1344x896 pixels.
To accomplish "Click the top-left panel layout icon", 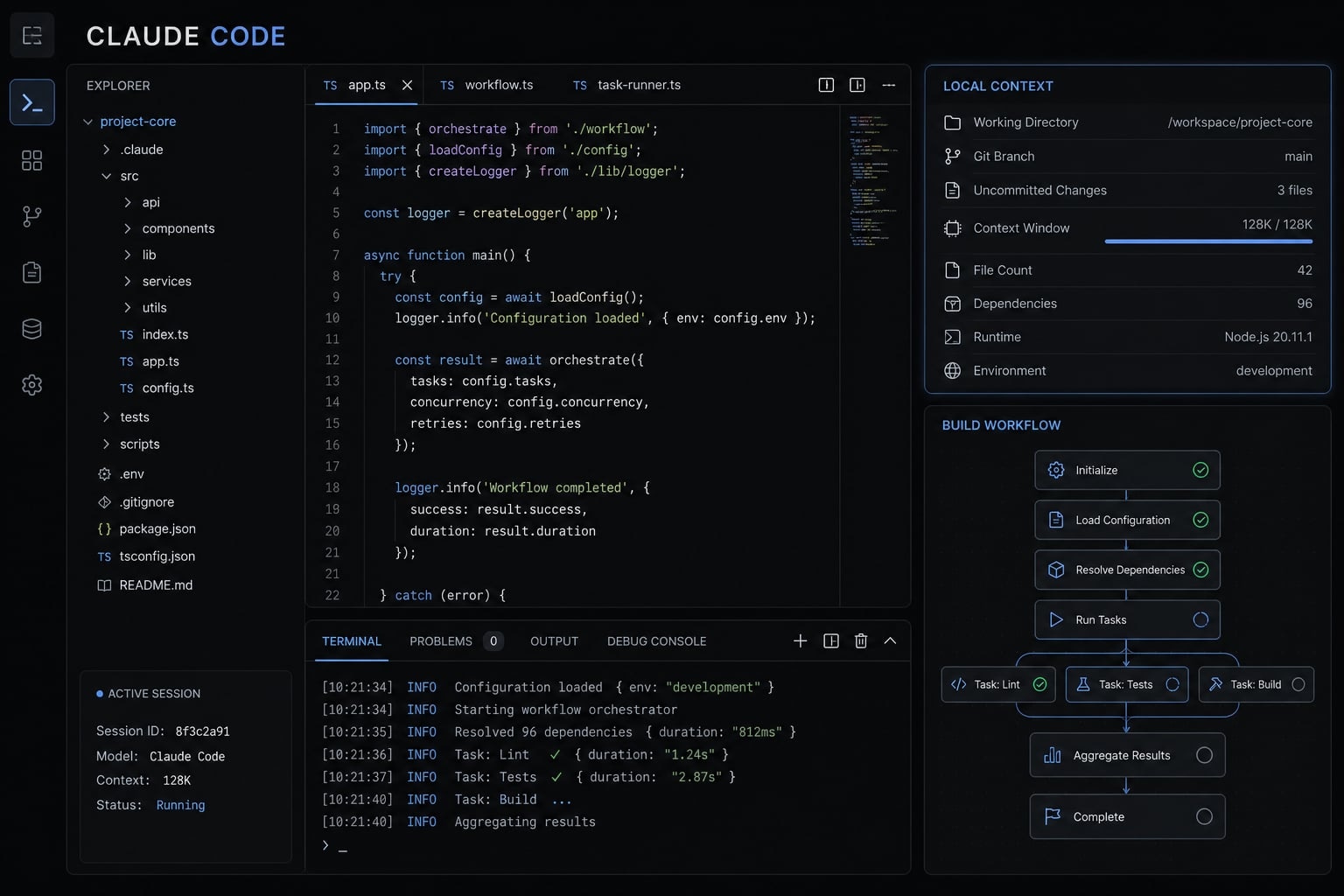I will pyautogui.click(x=32, y=35).
